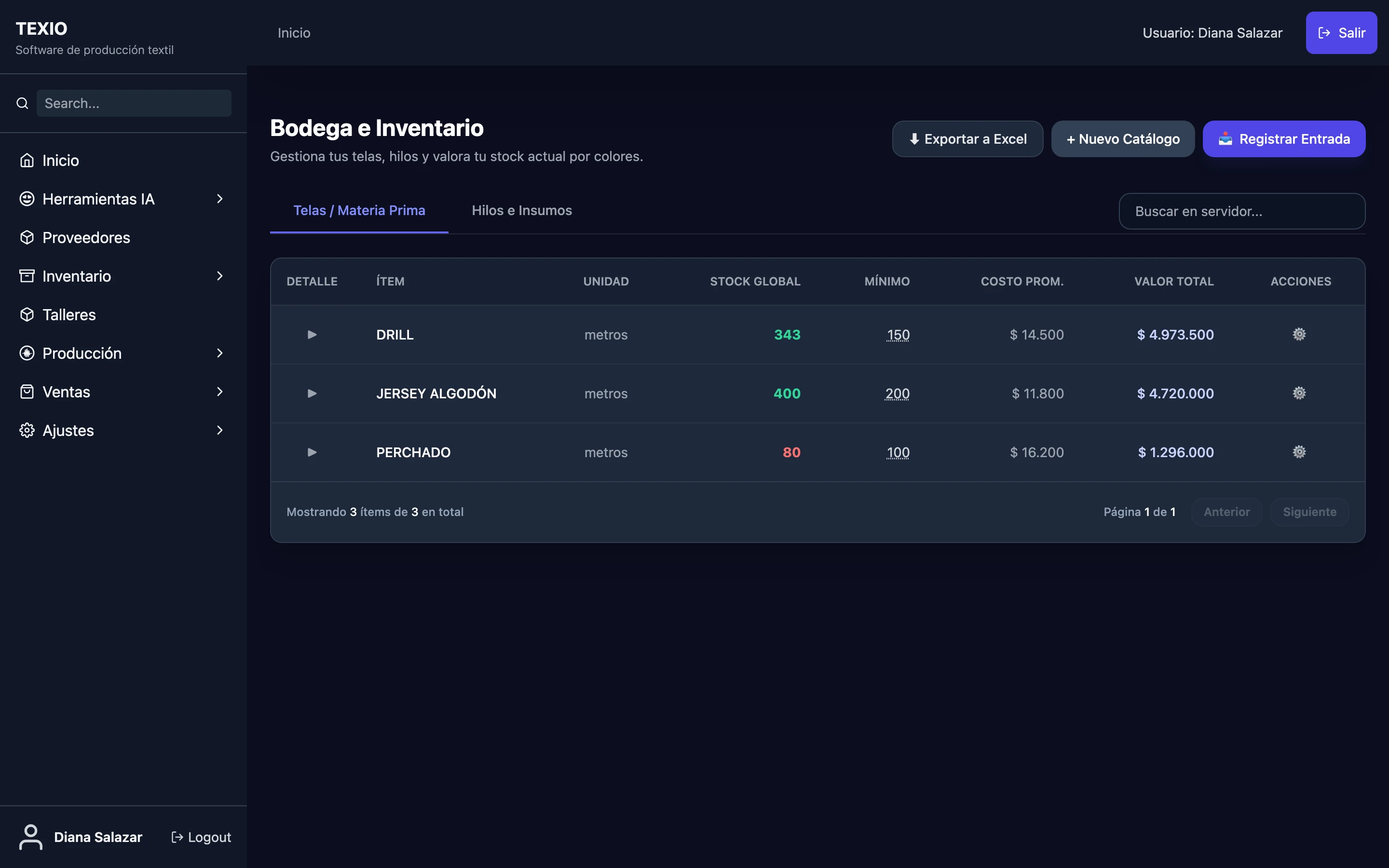Click PERCHADO stock value 80
Image resolution: width=1389 pixels, height=868 pixels.
(x=791, y=452)
